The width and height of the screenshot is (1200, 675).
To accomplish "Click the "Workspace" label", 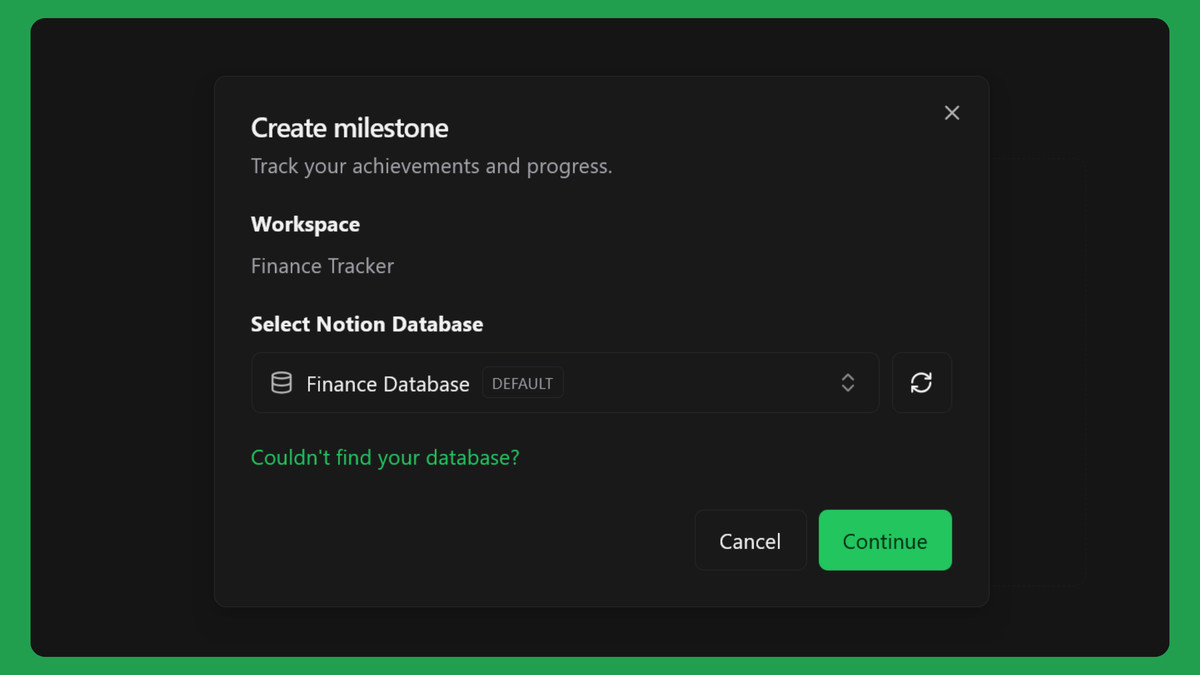I will coord(305,225).
